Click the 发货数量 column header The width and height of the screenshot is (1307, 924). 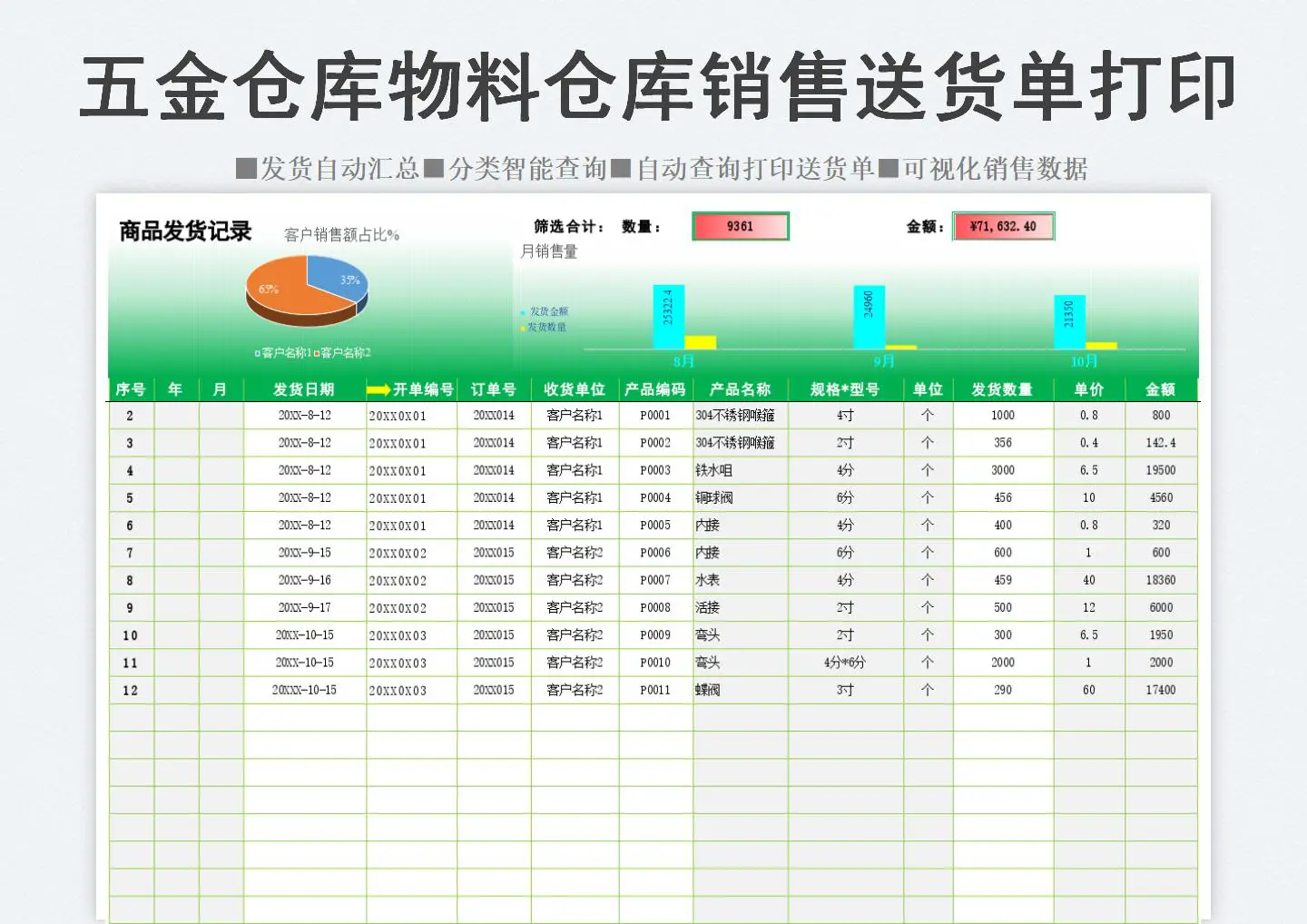[1002, 389]
